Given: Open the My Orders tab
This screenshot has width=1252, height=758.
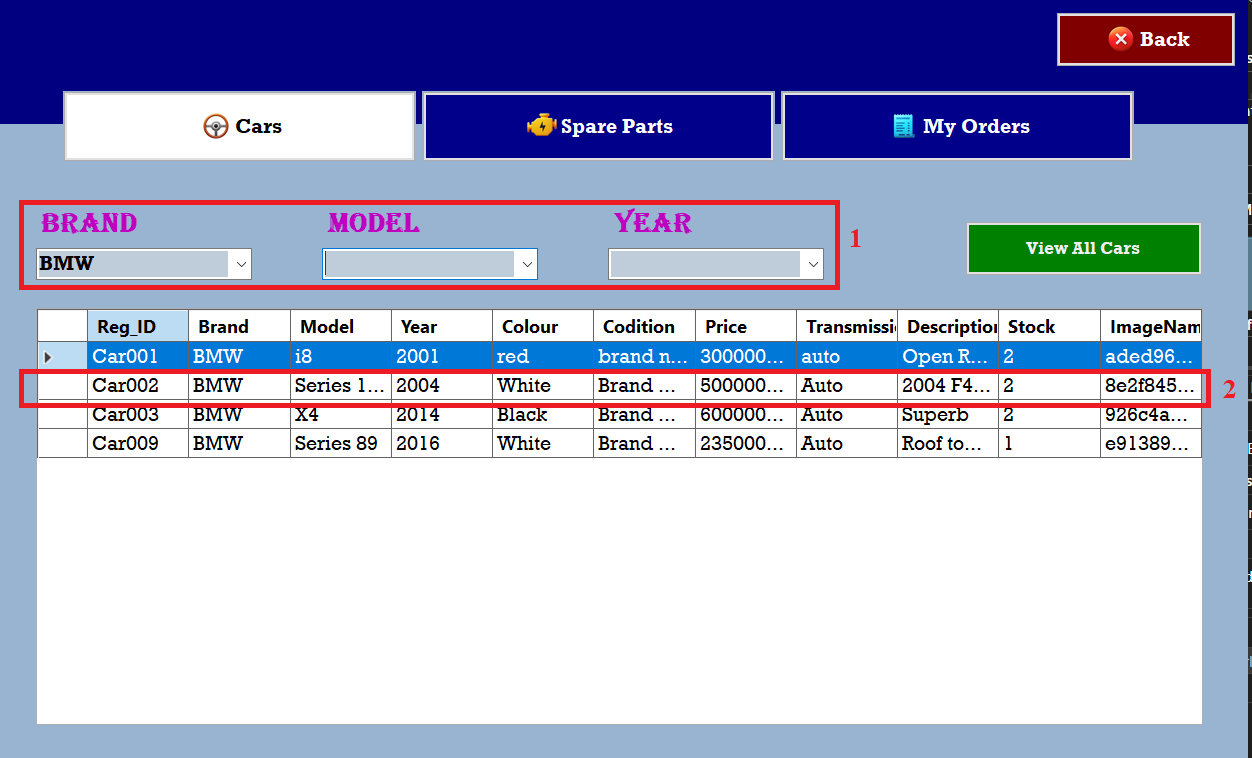Looking at the screenshot, I should click(x=958, y=126).
